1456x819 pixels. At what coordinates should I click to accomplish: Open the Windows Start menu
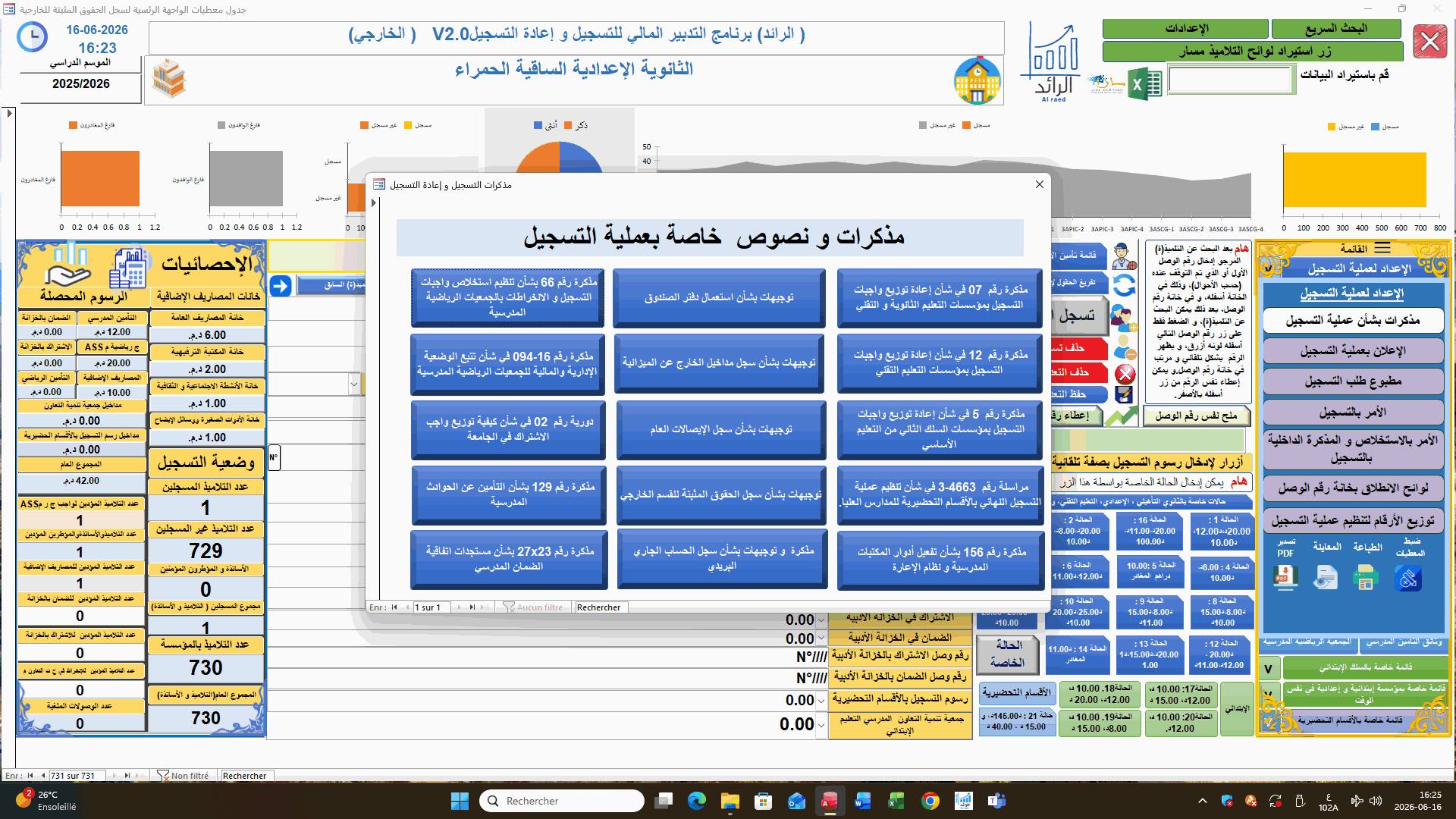tap(460, 801)
